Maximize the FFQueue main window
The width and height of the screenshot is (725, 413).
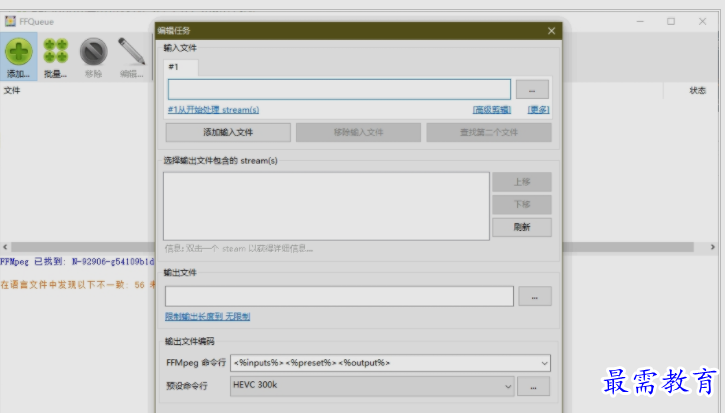click(x=671, y=21)
